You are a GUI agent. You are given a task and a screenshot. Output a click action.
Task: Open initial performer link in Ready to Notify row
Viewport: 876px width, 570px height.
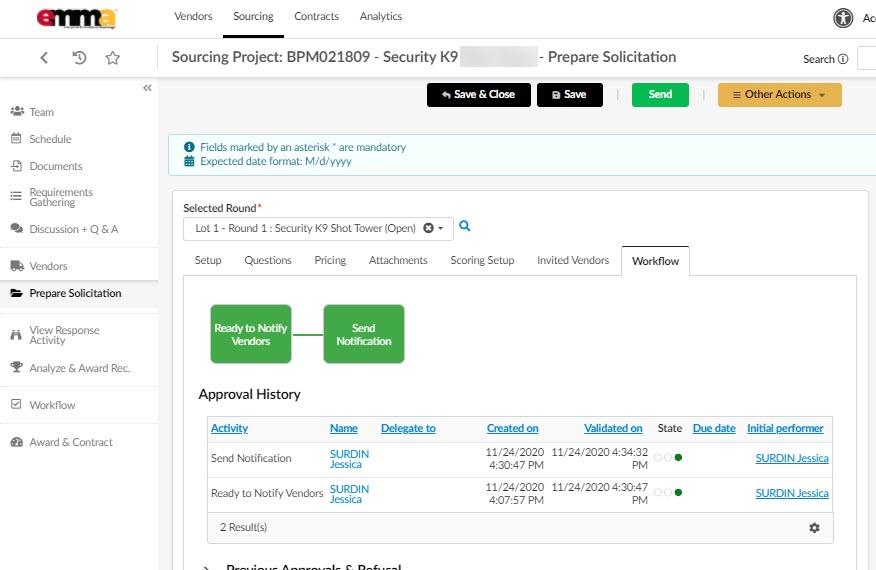pos(792,493)
